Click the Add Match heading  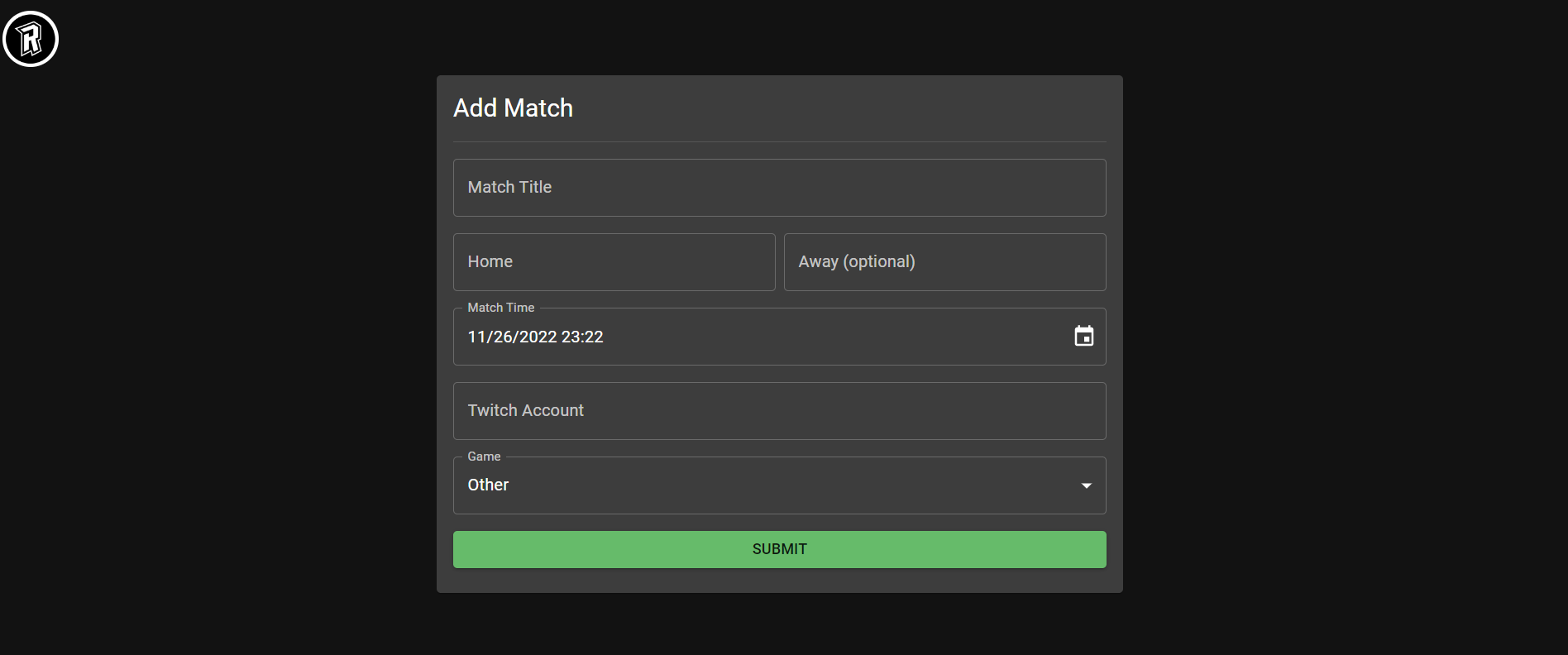[513, 108]
